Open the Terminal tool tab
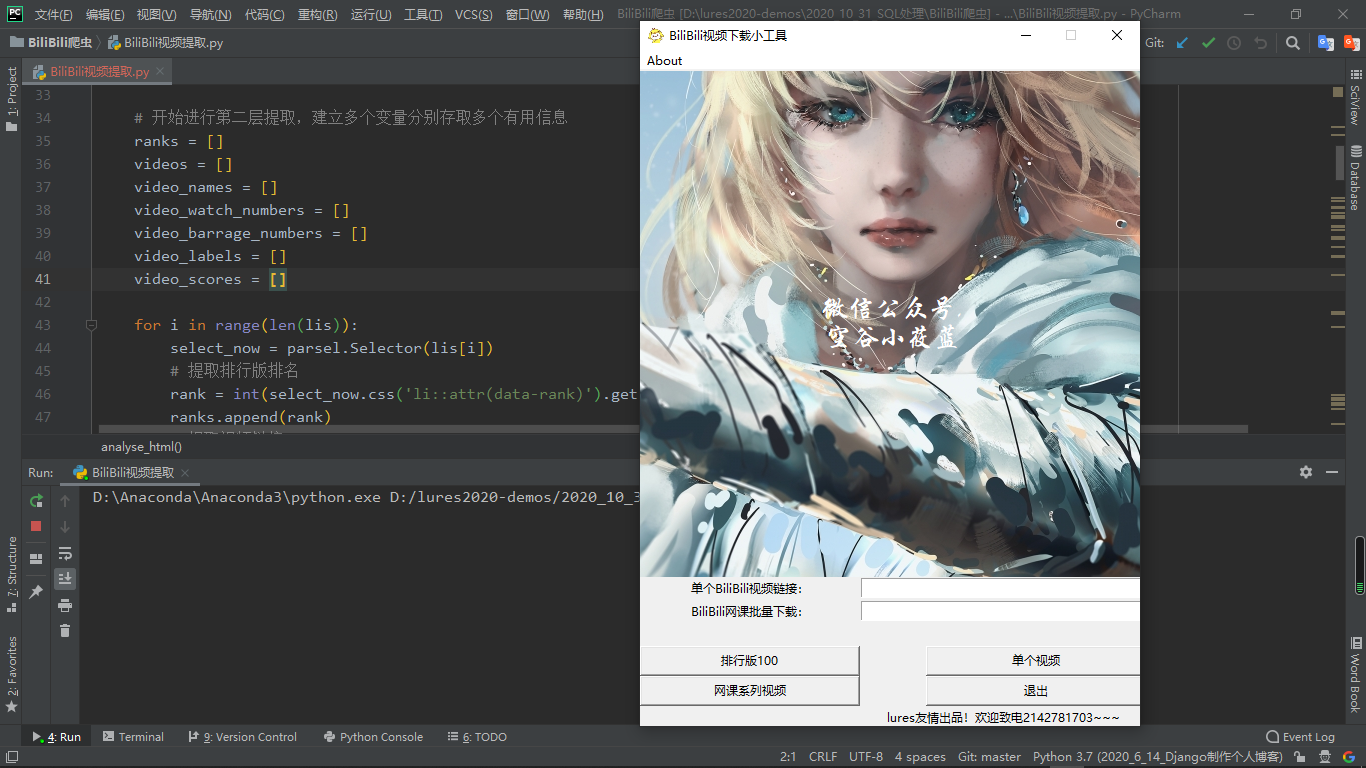Image resolution: width=1366 pixels, height=768 pixels. click(x=133, y=737)
